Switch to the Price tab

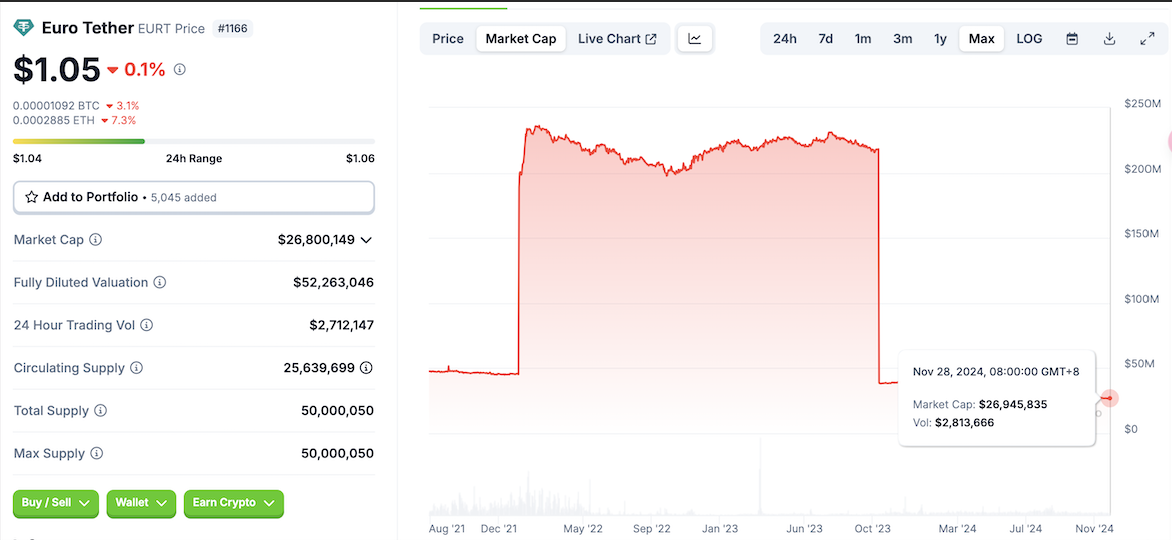coord(448,39)
